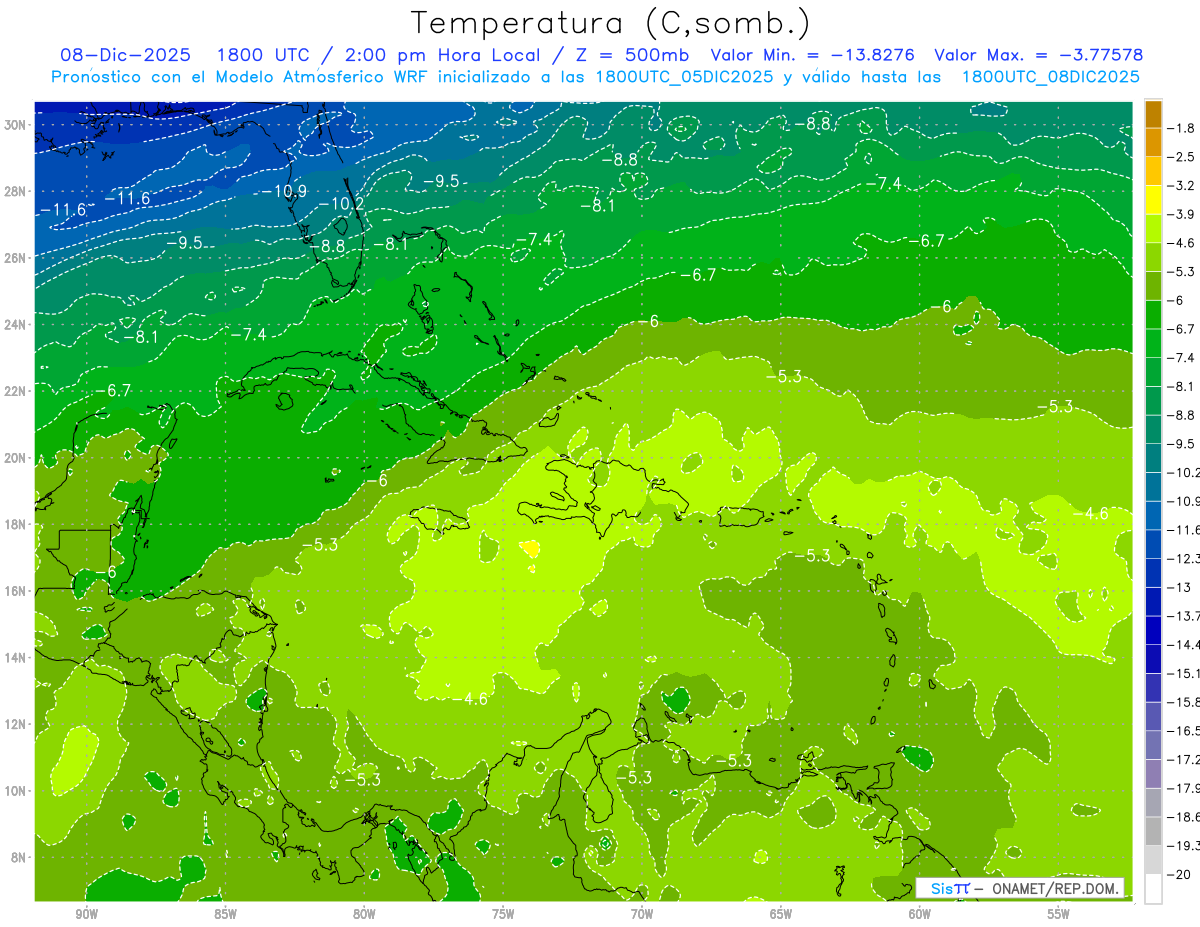Select the 8N latitude axis label
The width and height of the screenshot is (1200, 927).
[19, 858]
